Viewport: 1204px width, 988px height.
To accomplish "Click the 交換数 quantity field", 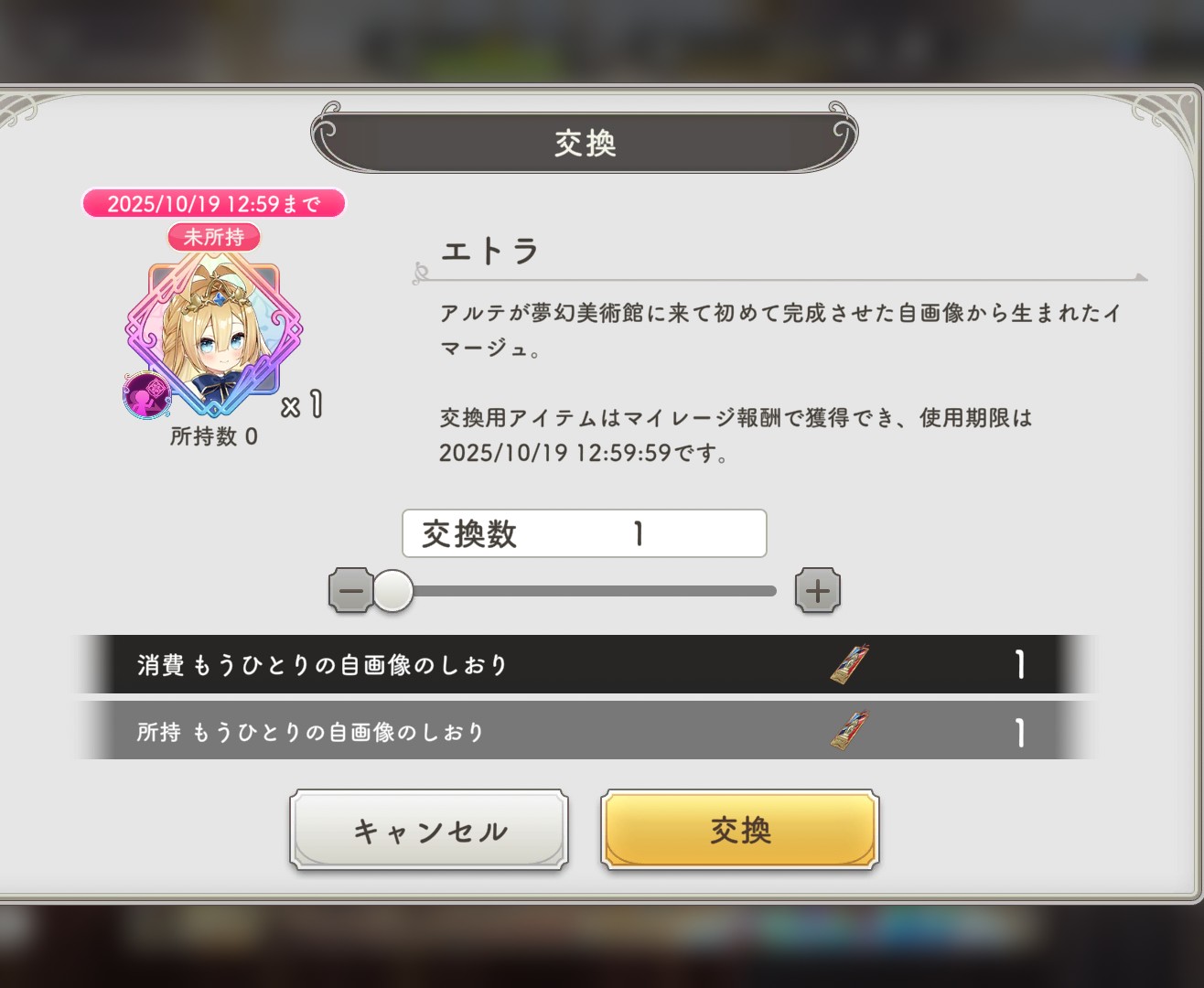I will point(585,533).
